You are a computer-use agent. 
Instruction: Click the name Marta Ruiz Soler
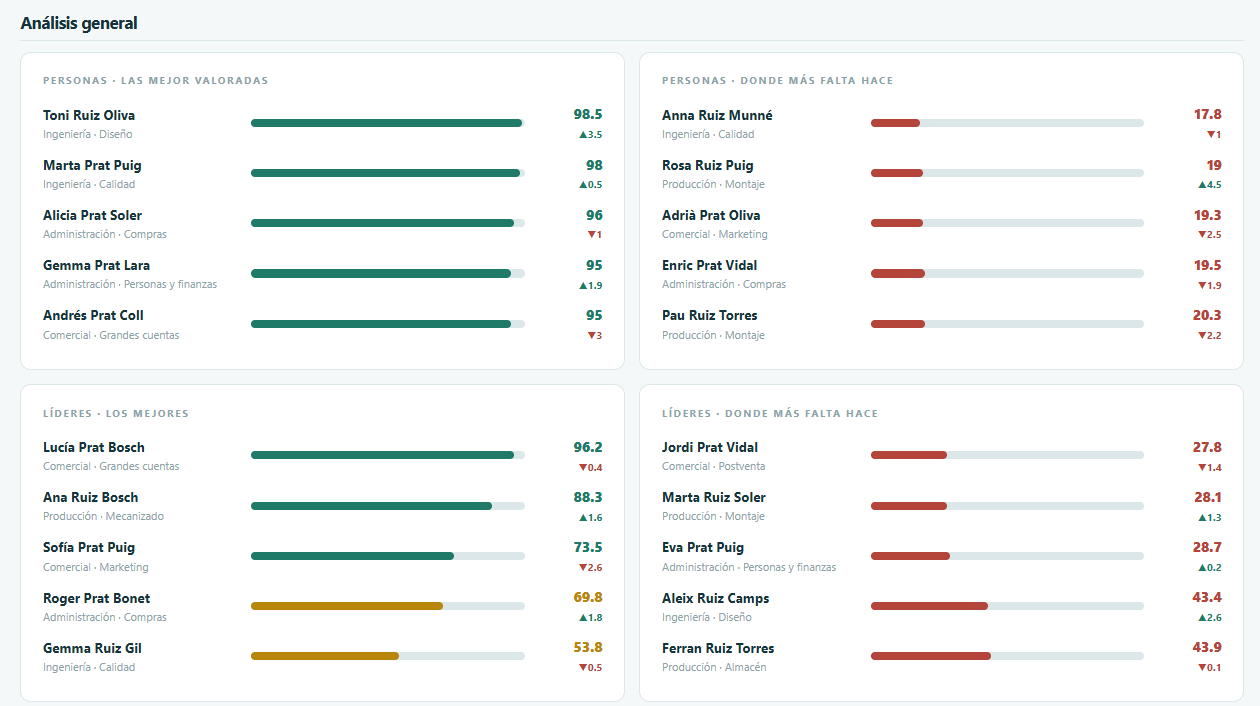pyautogui.click(x=714, y=497)
